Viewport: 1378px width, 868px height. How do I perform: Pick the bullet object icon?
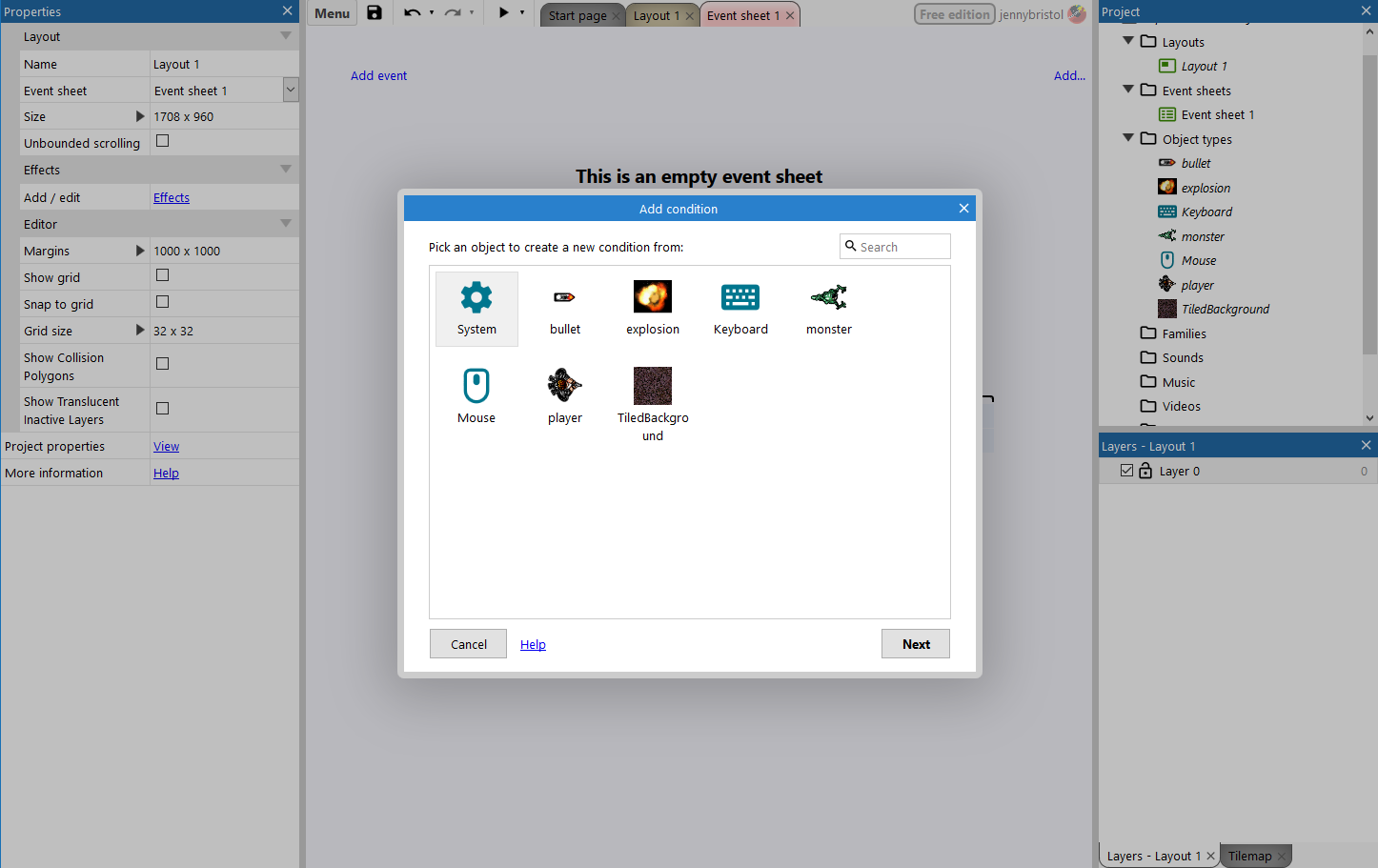pyautogui.click(x=564, y=298)
